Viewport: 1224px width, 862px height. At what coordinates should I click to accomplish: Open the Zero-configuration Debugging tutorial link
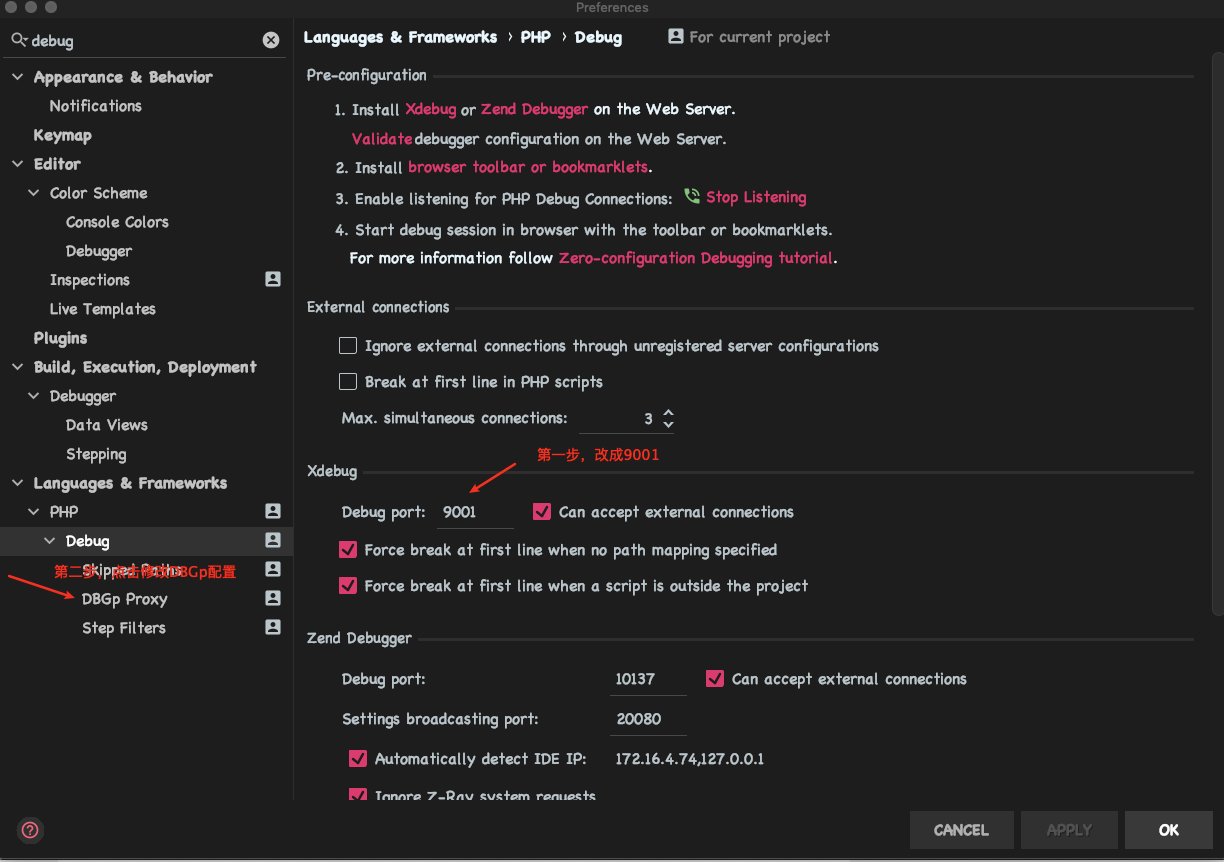coord(695,258)
